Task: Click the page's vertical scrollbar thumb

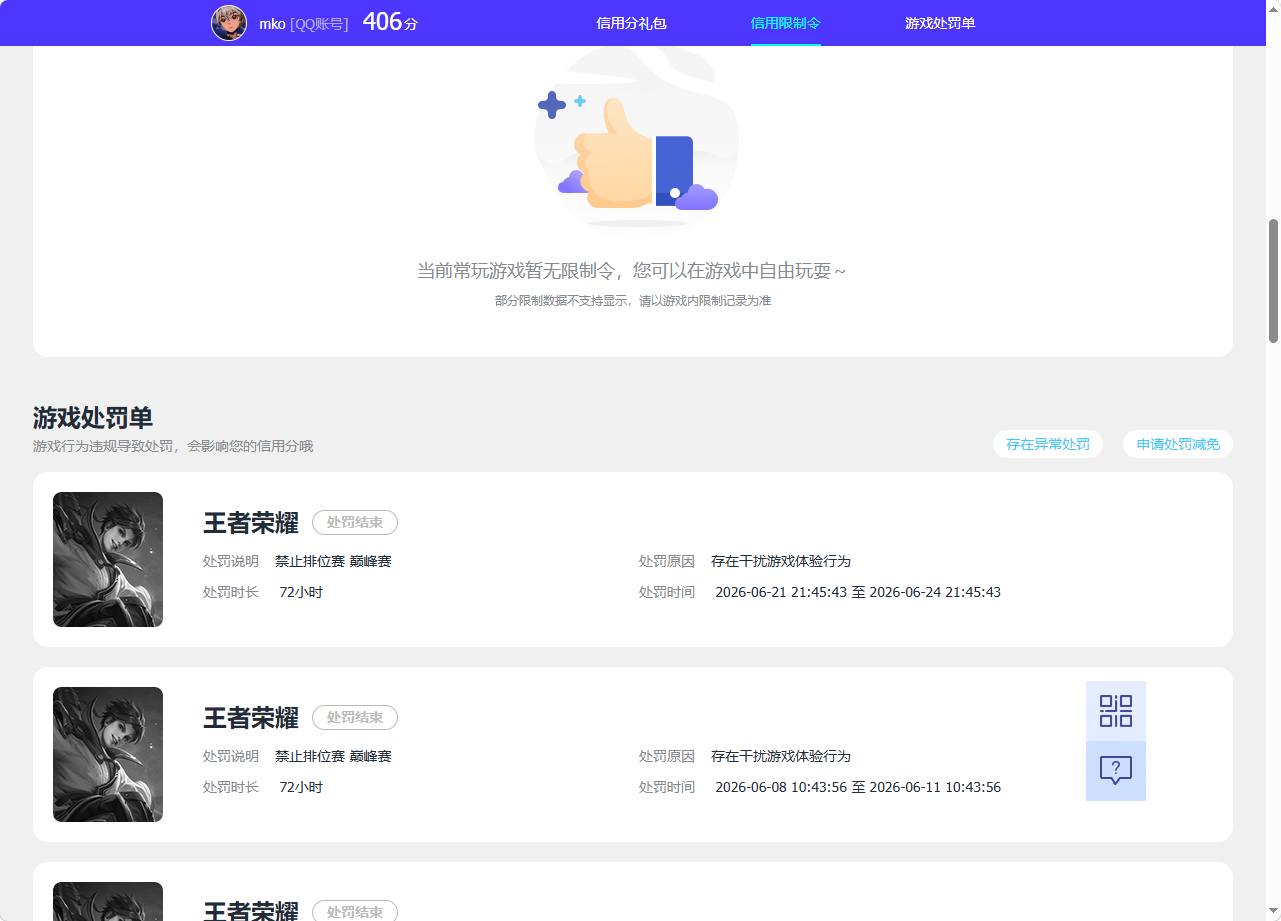Action: tap(1274, 281)
